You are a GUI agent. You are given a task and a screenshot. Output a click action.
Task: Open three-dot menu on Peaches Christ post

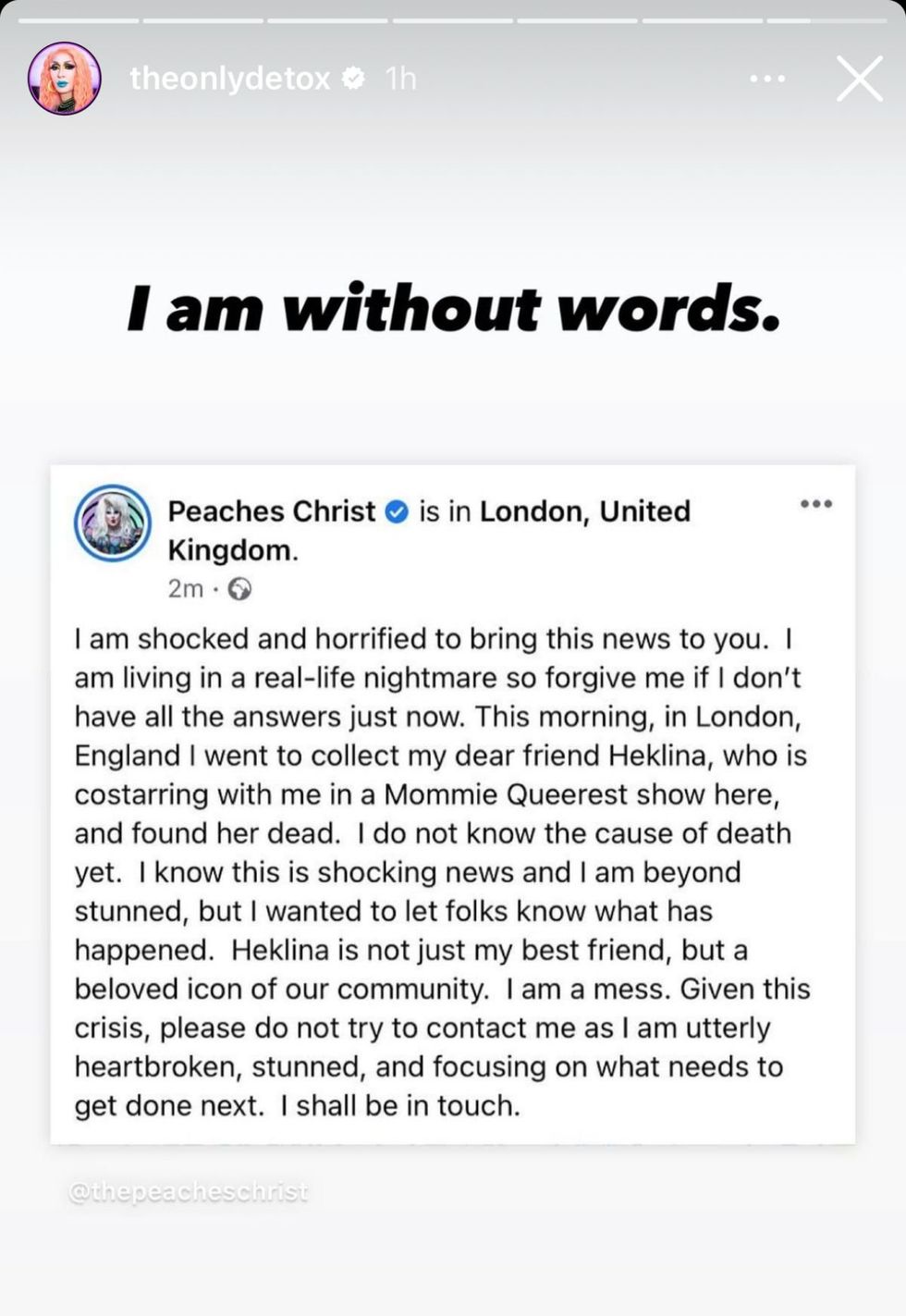pyautogui.click(x=816, y=504)
